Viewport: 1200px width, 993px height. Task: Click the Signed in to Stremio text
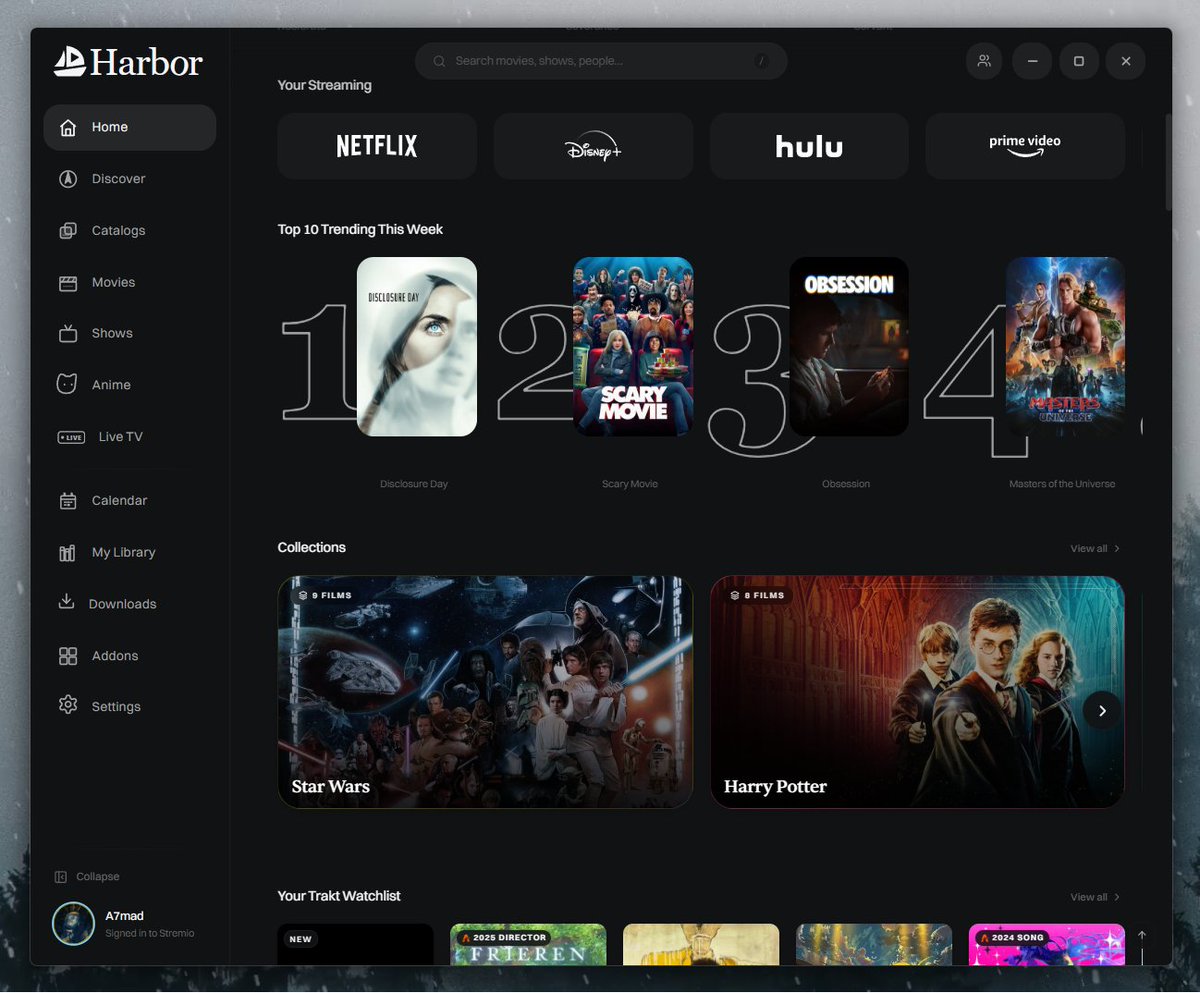point(150,934)
